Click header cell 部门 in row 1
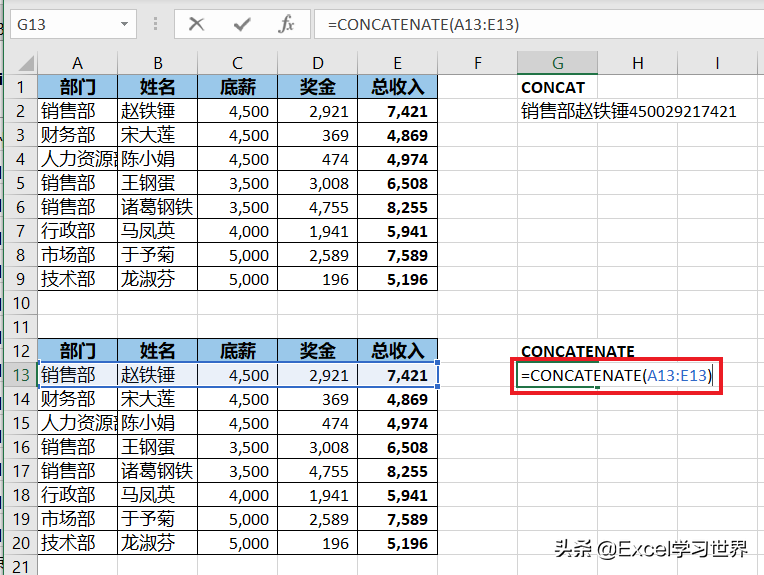This screenshot has width=764, height=575. pyautogui.click(x=77, y=87)
